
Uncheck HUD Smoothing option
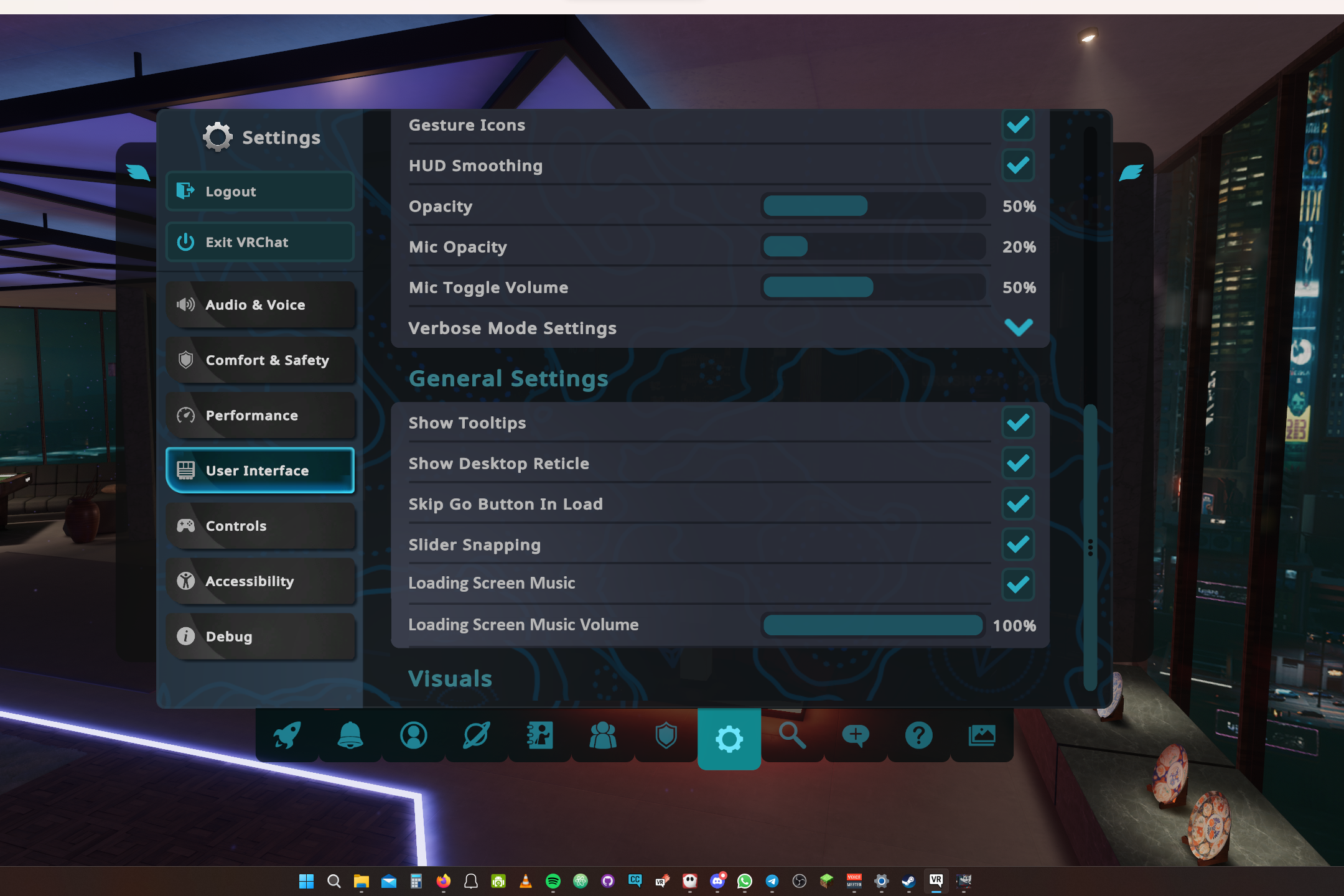tap(1018, 166)
